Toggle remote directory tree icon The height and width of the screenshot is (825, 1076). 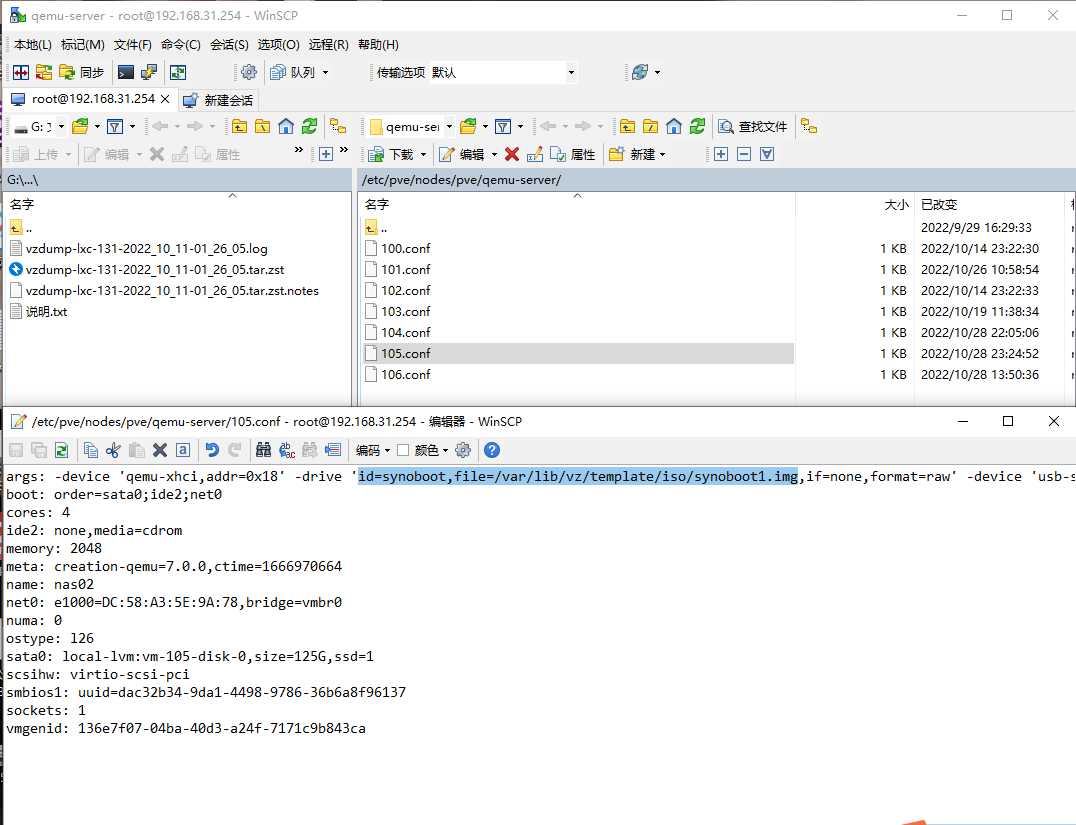pos(809,126)
